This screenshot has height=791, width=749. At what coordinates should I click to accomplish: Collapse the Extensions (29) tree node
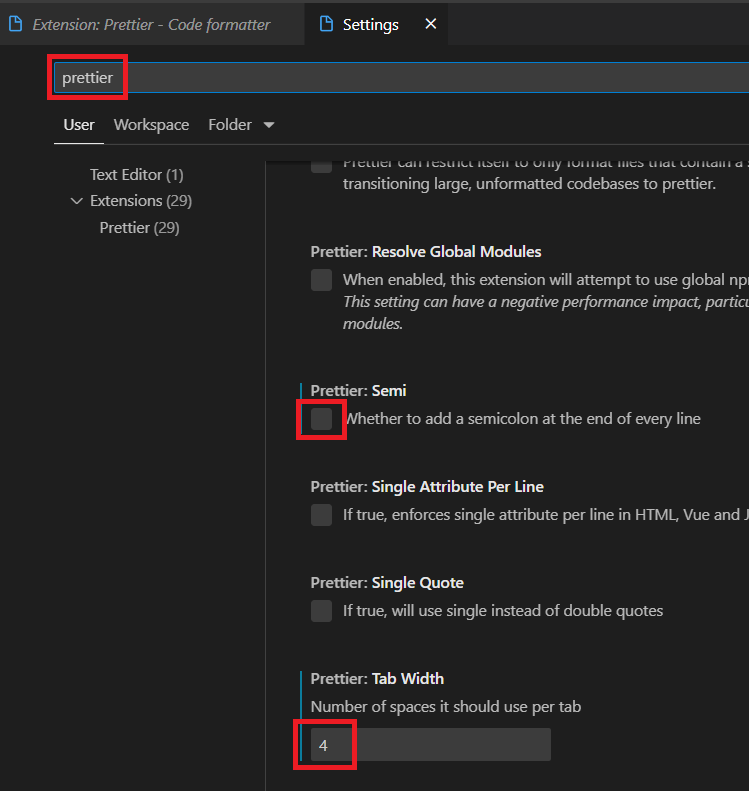tap(77, 201)
